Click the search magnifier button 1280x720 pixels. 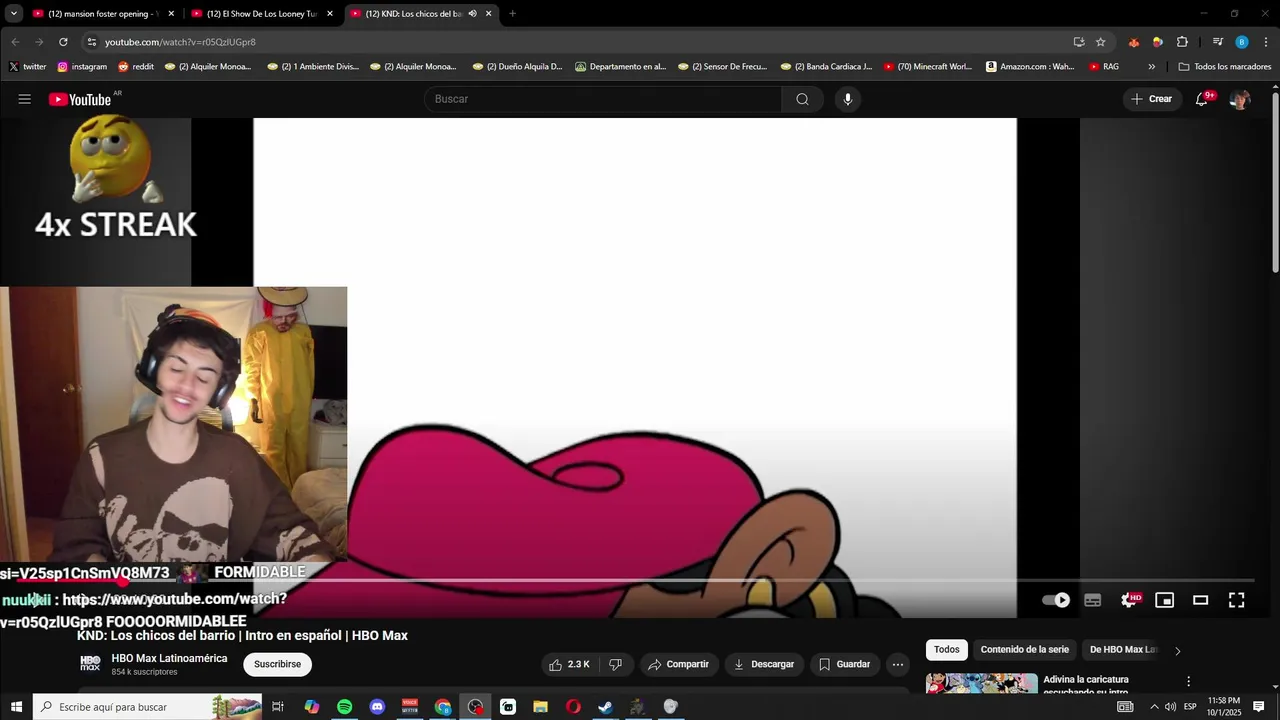click(x=802, y=99)
